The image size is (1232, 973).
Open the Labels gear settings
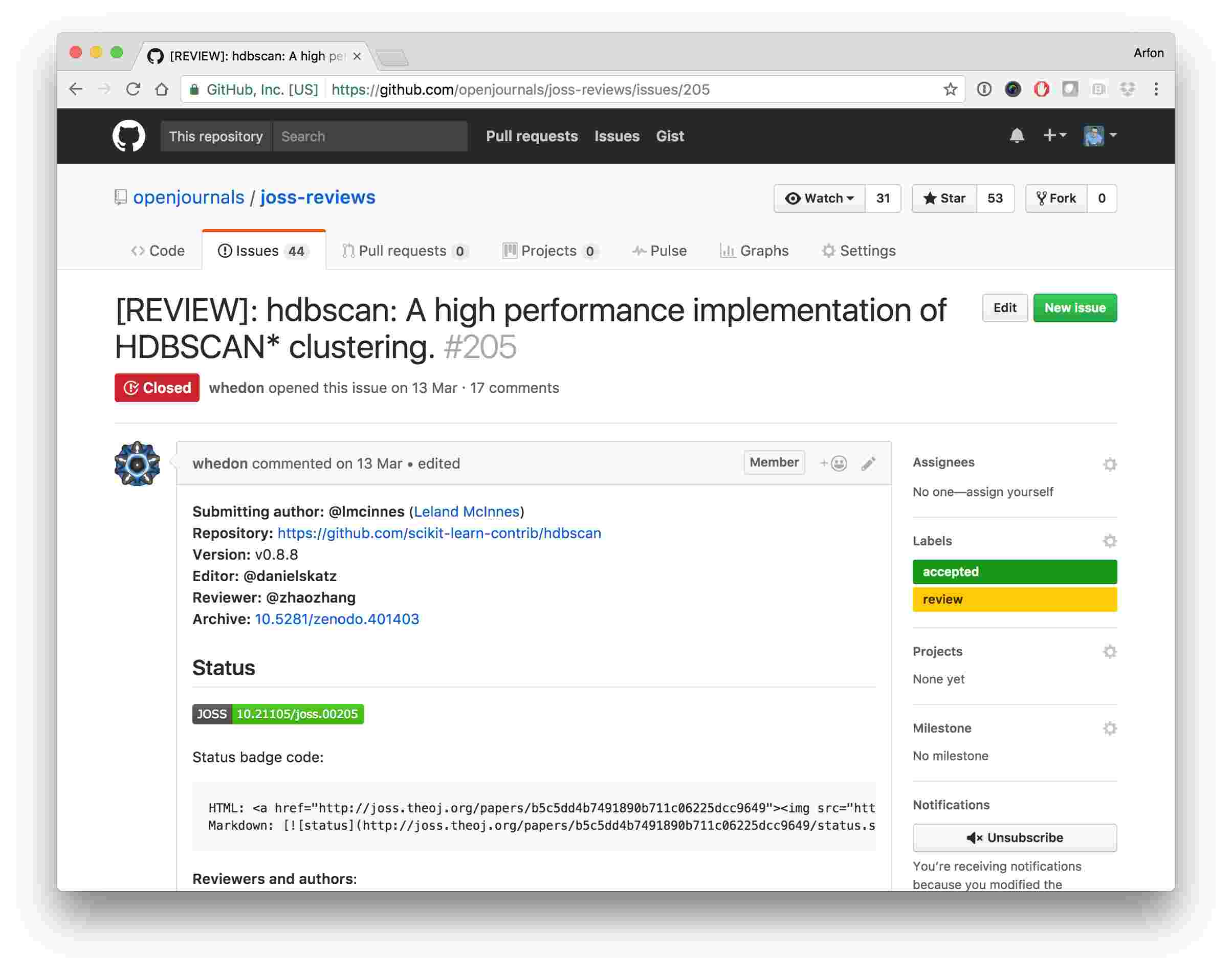(x=1110, y=541)
